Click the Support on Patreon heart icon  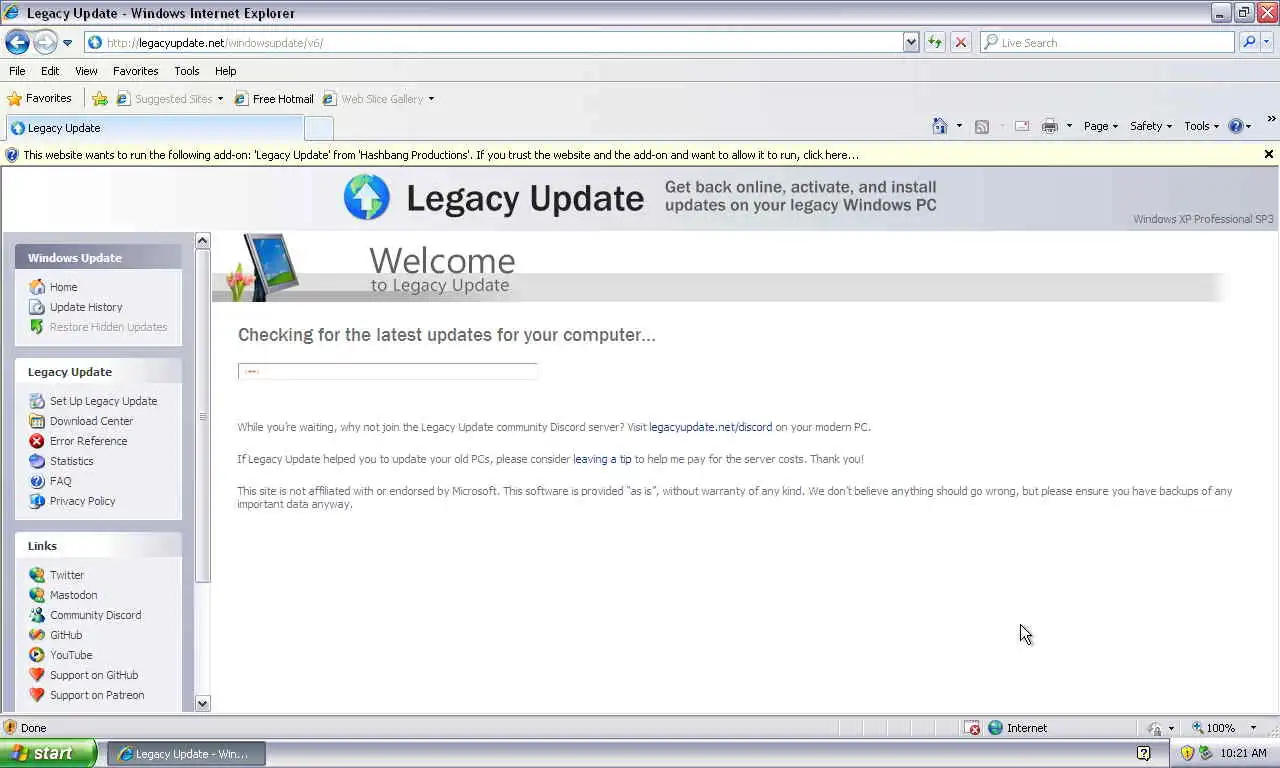[x=37, y=695]
